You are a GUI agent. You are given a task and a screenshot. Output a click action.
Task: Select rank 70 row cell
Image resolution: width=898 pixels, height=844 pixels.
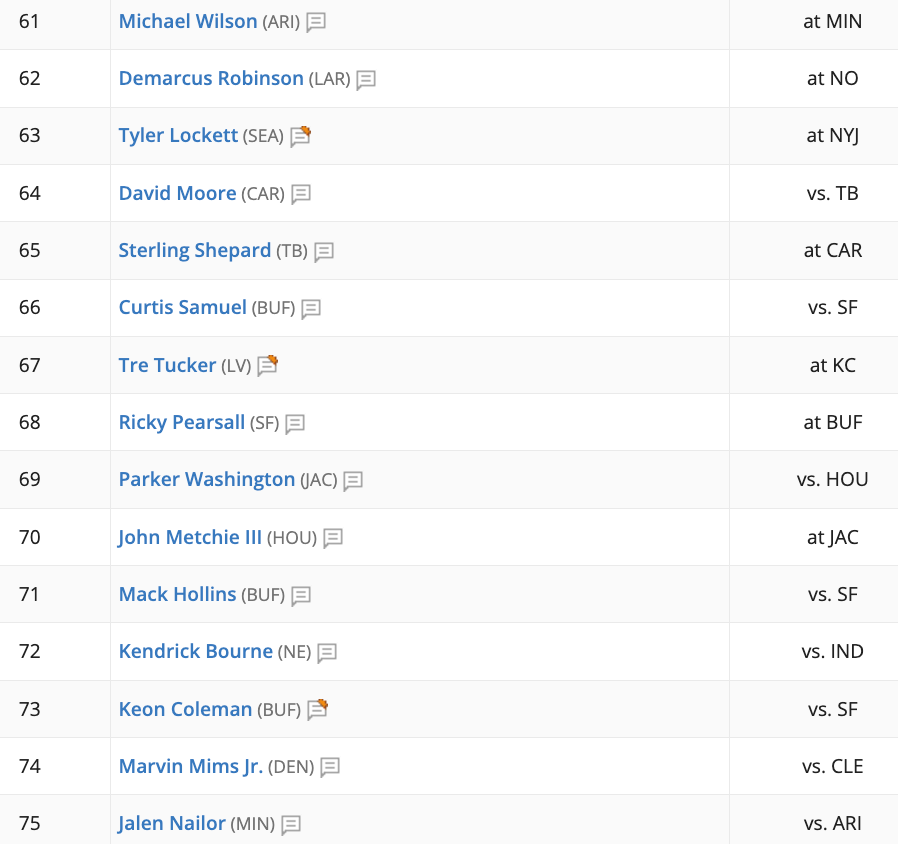point(55,537)
